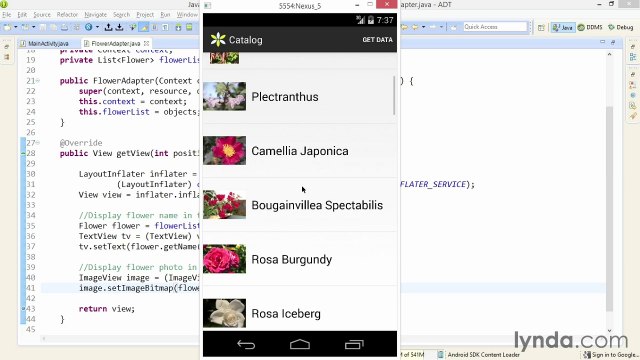Click the emulator list scroll indicator
Screen dimensions: 640x360
coord(394,95)
